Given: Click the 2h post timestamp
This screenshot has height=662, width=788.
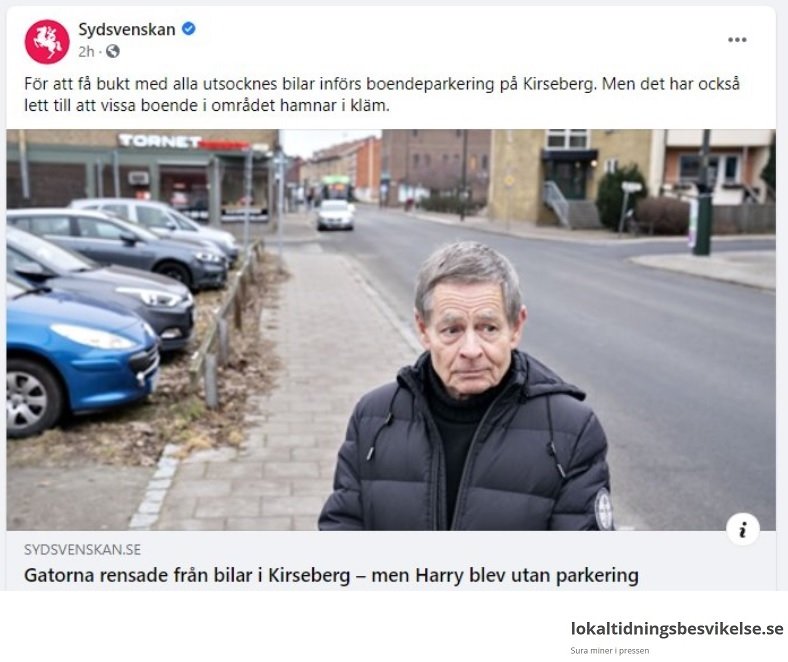Looking at the screenshot, I should pyautogui.click(x=86, y=51).
